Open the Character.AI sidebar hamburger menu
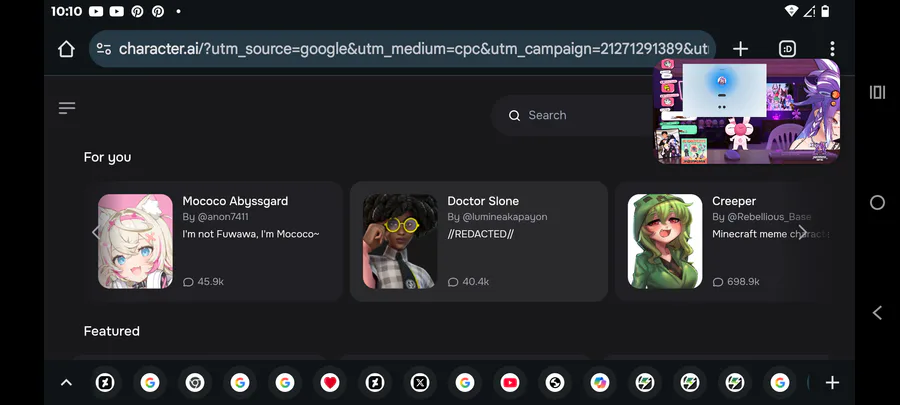Viewport: 900px width, 405px height. click(67, 108)
